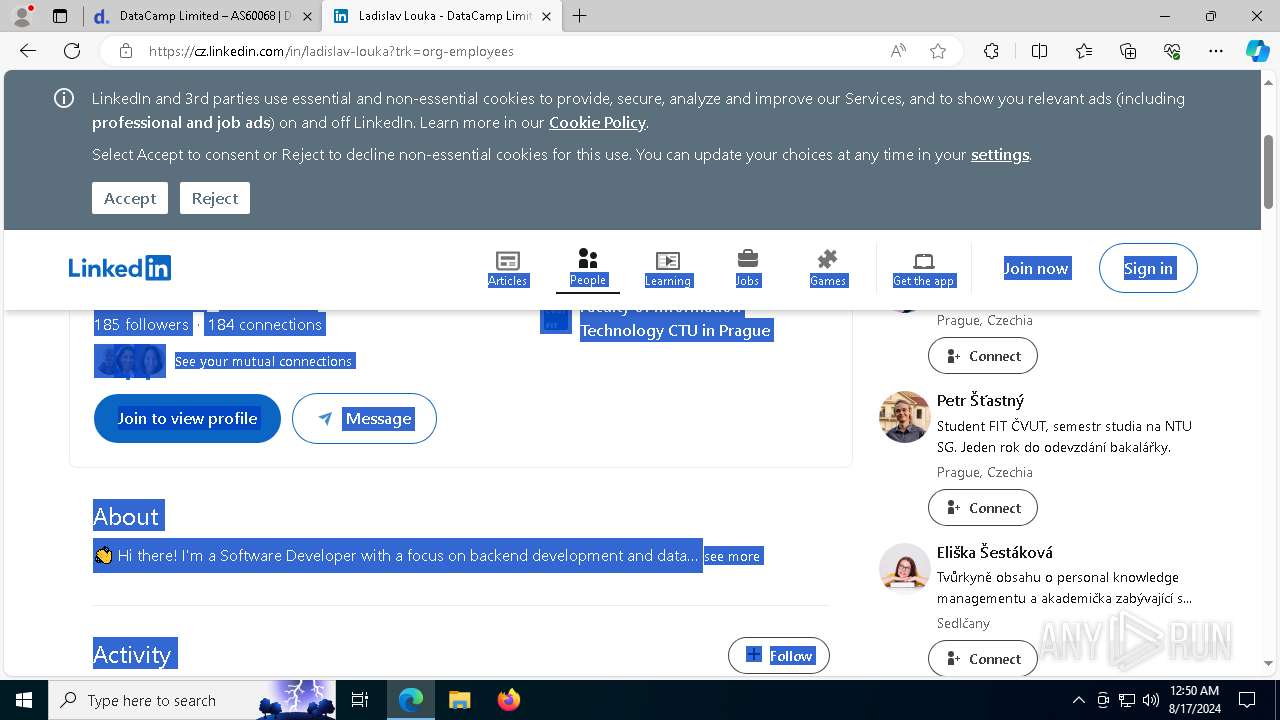Expand About text with see more

(x=732, y=556)
